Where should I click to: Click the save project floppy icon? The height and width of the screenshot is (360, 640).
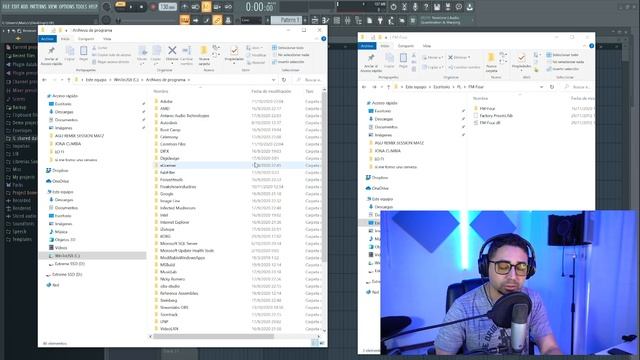click(x=437, y=7)
